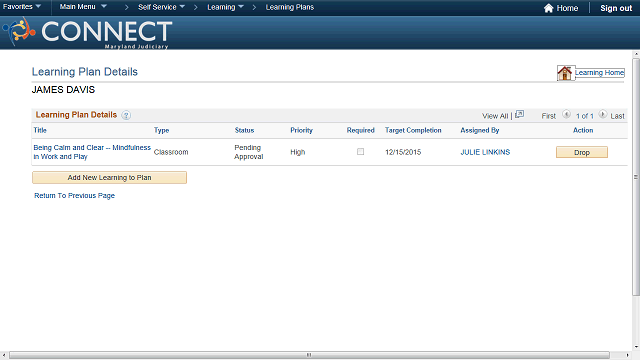The height and width of the screenshot is (360, 640).
Task: Open JULIE LINKINS assigned-by link
Action: pos(485,152)
